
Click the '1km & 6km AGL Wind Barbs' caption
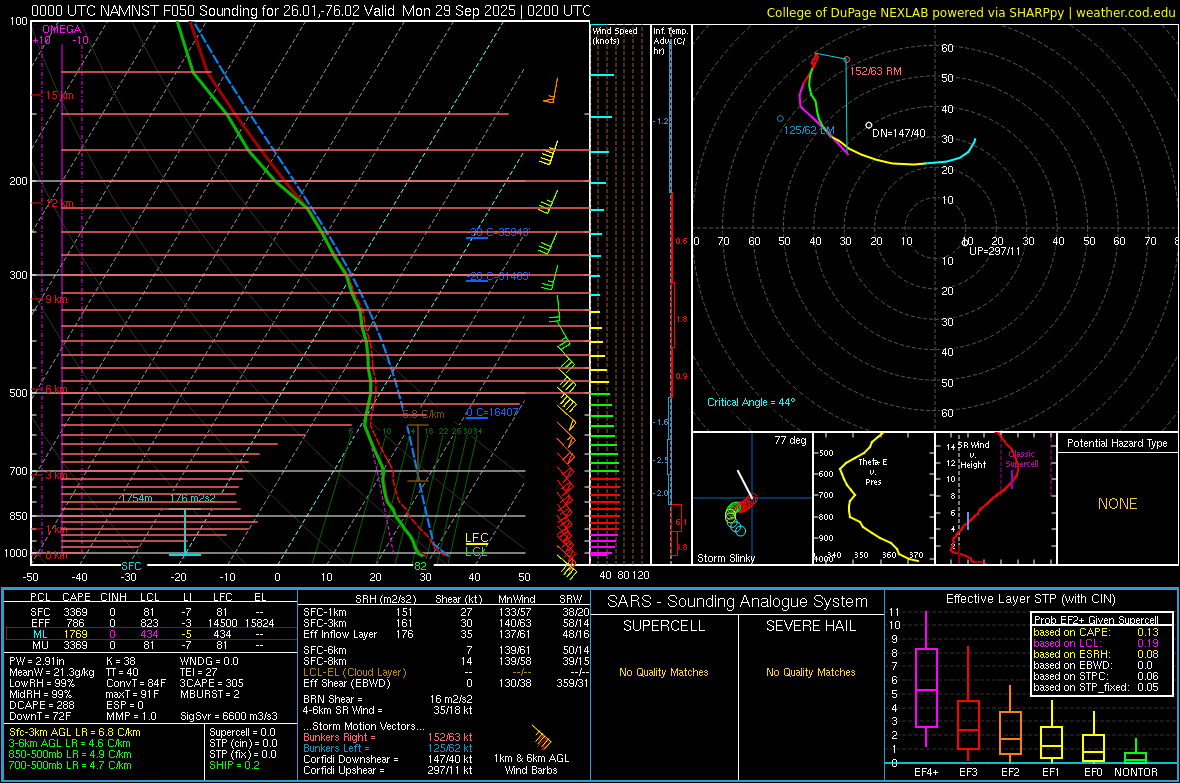click(531, 764)
